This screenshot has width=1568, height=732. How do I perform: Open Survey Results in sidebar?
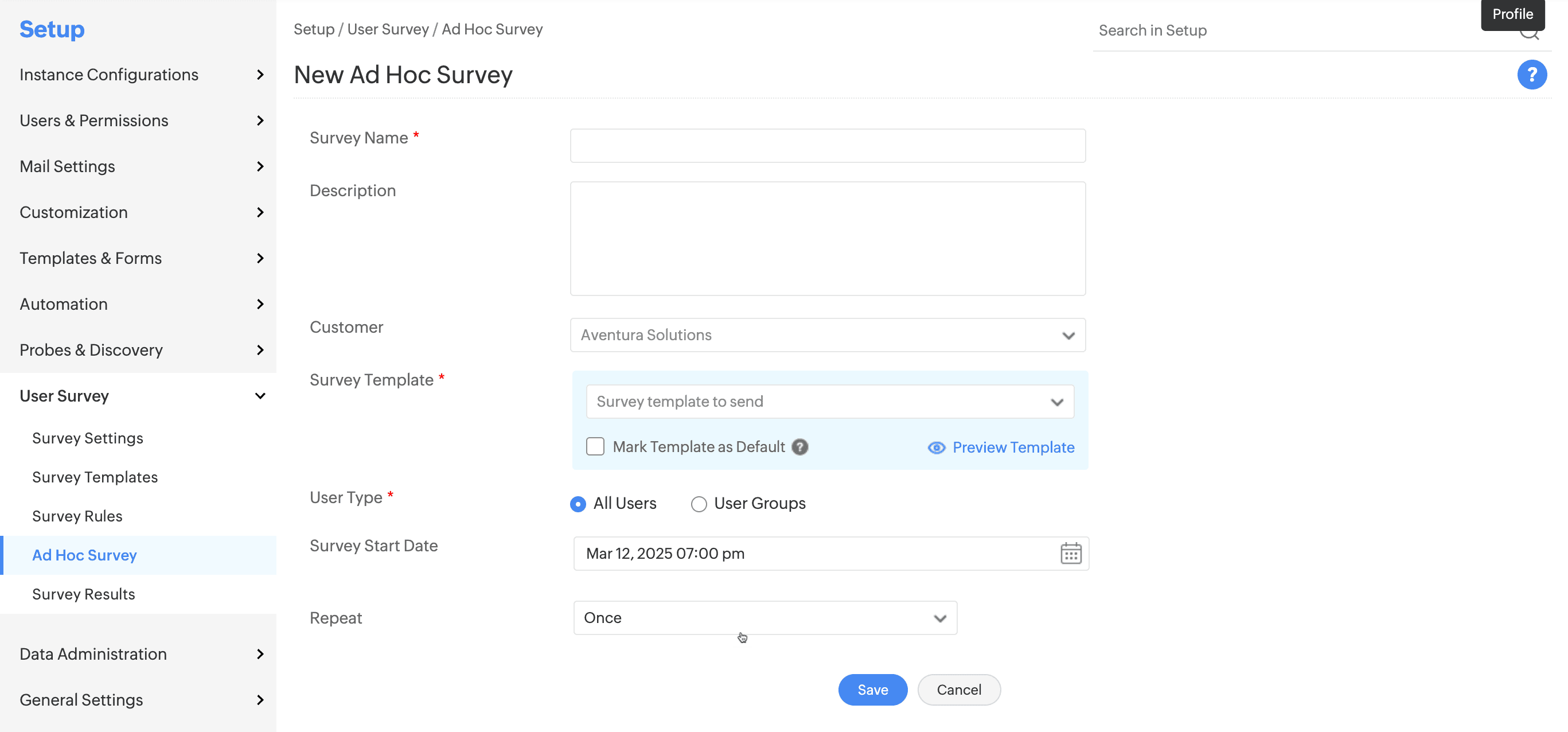coord(83,594)
